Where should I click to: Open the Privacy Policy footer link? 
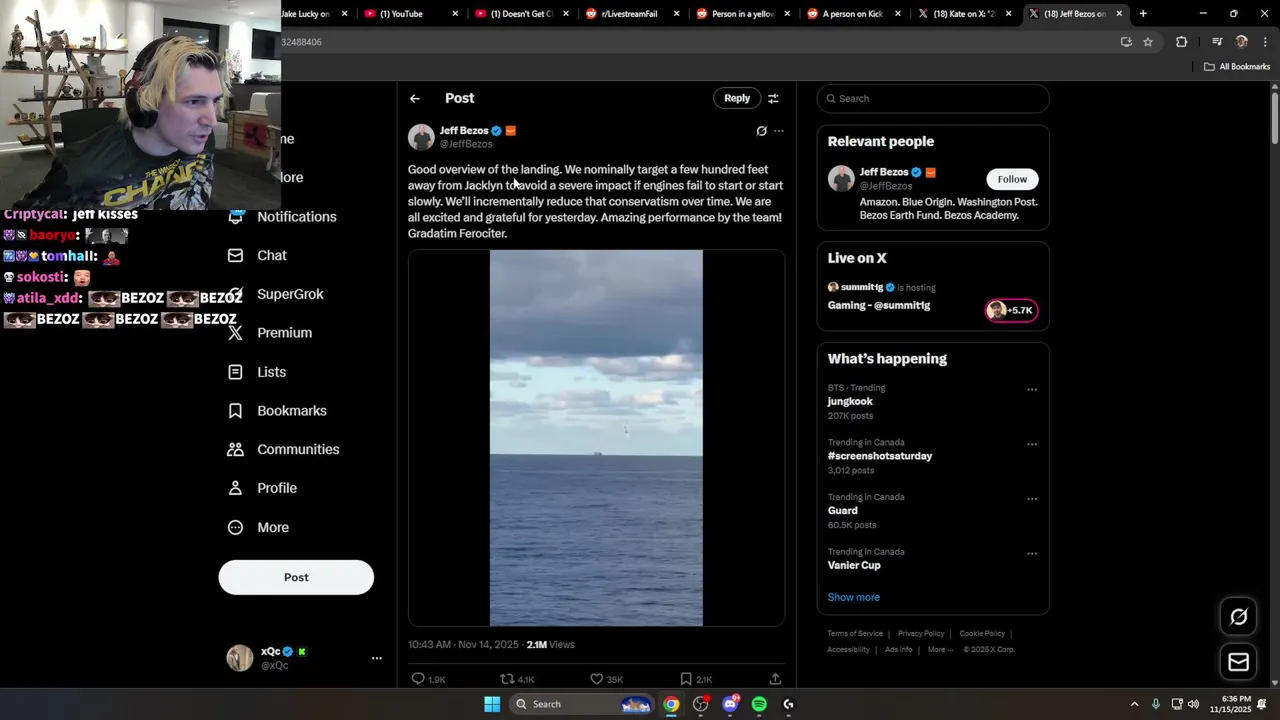921,633
